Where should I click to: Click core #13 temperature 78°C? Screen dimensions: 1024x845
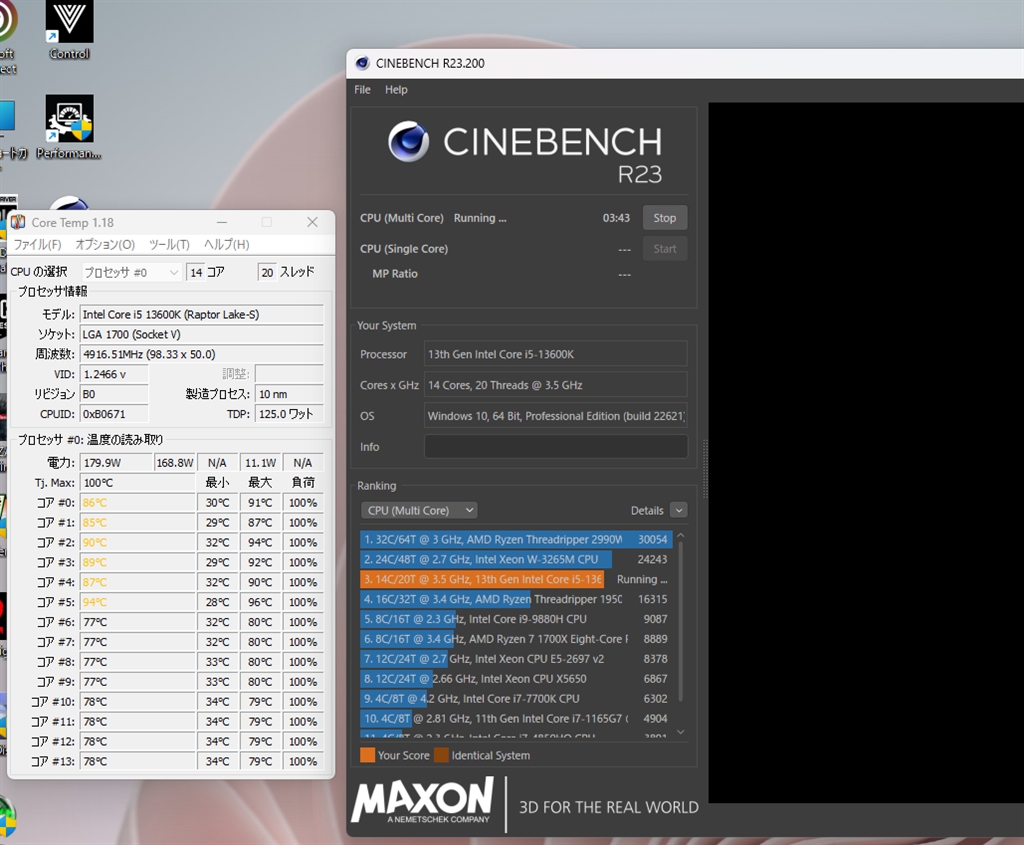(x=138, y=761)
